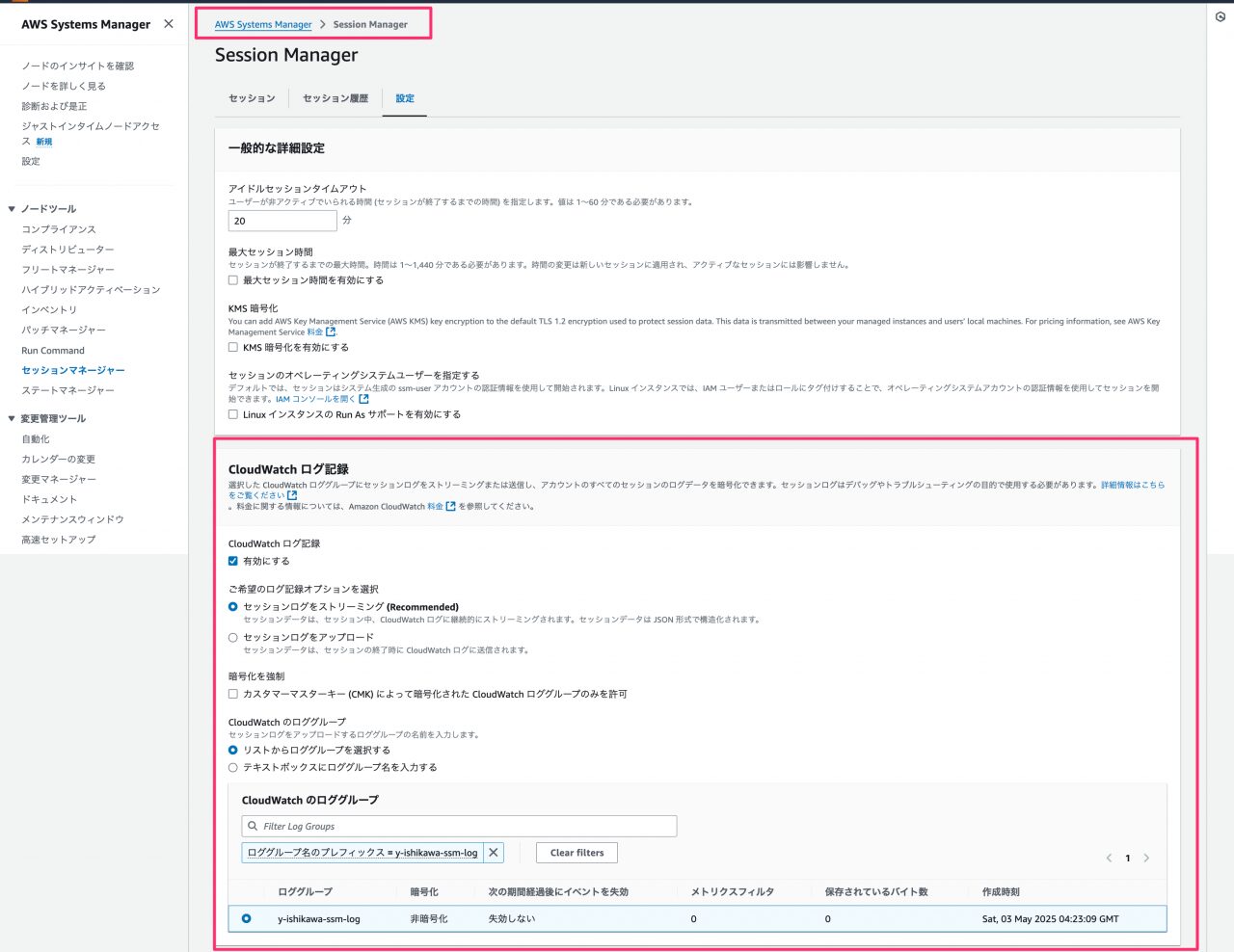Click external link icon beside IAM コンソールを開く
This screenshot has height=952, width=1234.
pyautogui.click(x=363, y=399)
